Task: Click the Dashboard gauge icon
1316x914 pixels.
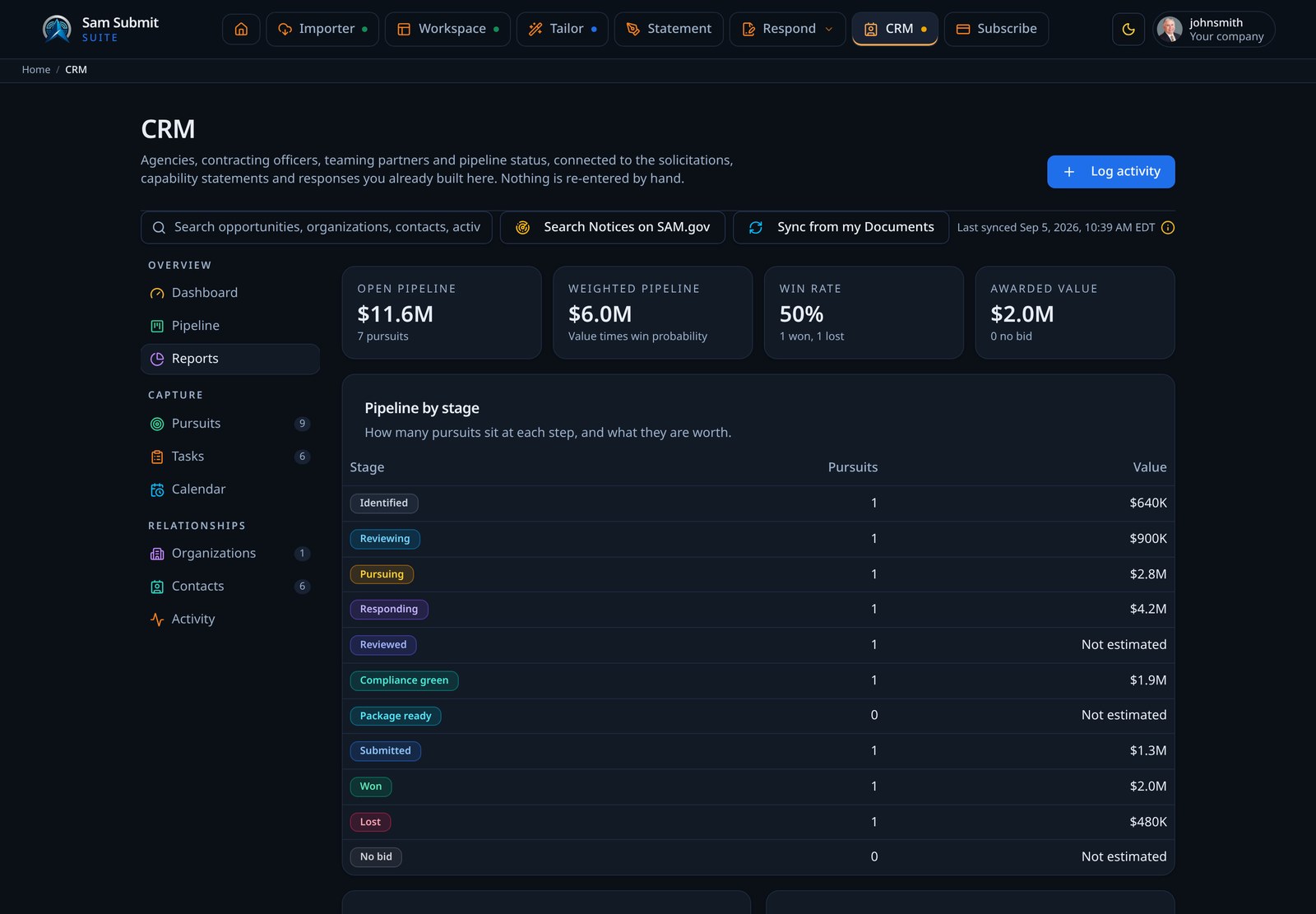Action: point(157,293)
